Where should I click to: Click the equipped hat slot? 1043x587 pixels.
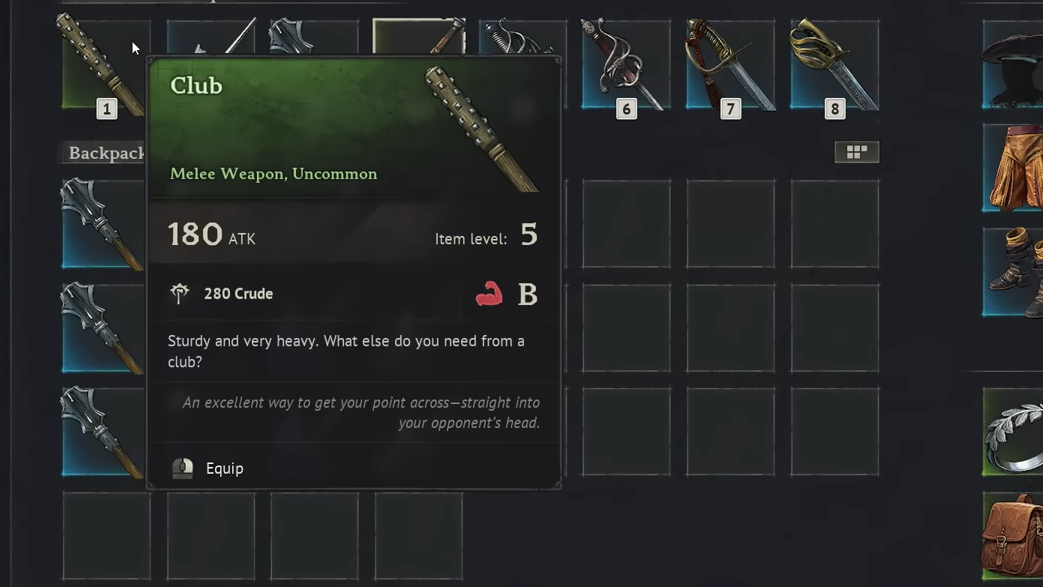coord(1012,64)
